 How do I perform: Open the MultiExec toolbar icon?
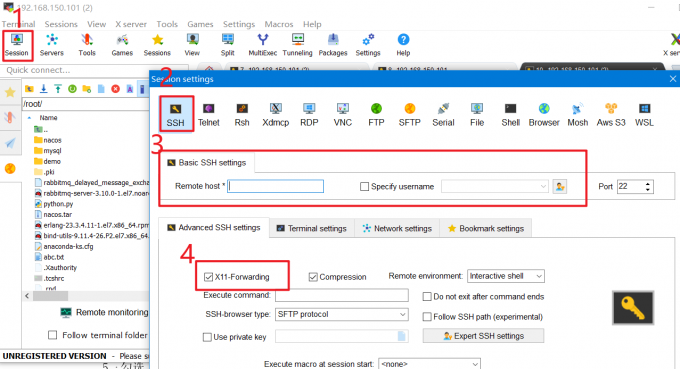click(262, 45)
